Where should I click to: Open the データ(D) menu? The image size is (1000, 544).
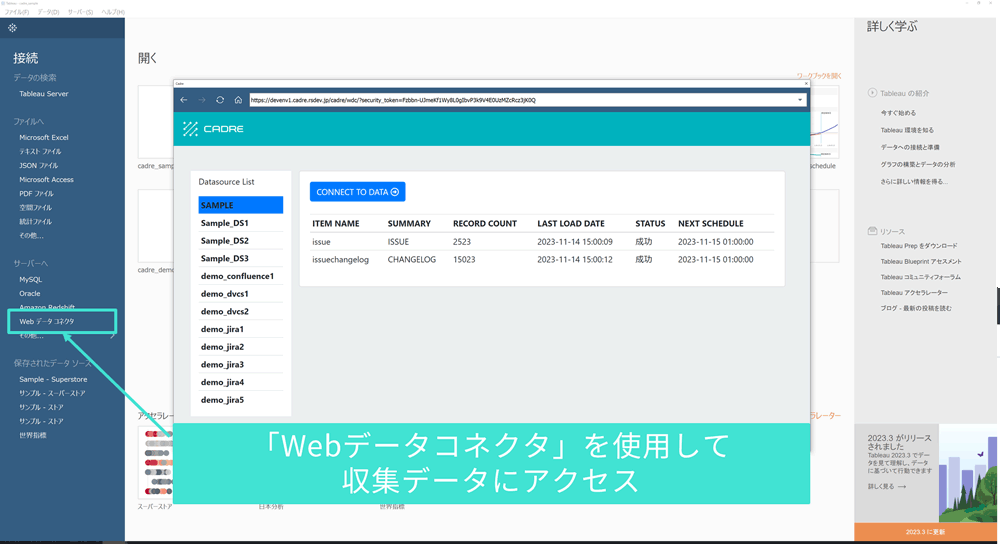coord(48,12)
